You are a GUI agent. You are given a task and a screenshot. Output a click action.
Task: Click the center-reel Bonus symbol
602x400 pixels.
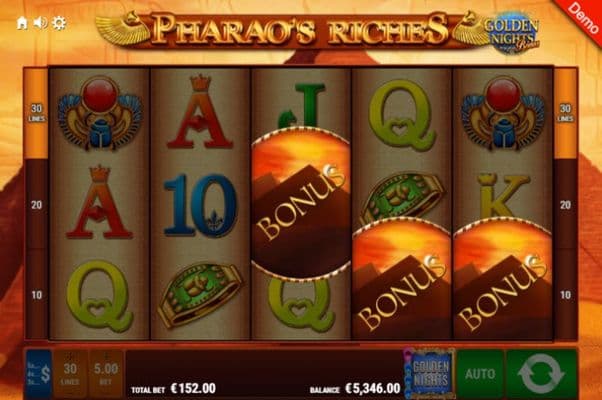tap(301, 203)
